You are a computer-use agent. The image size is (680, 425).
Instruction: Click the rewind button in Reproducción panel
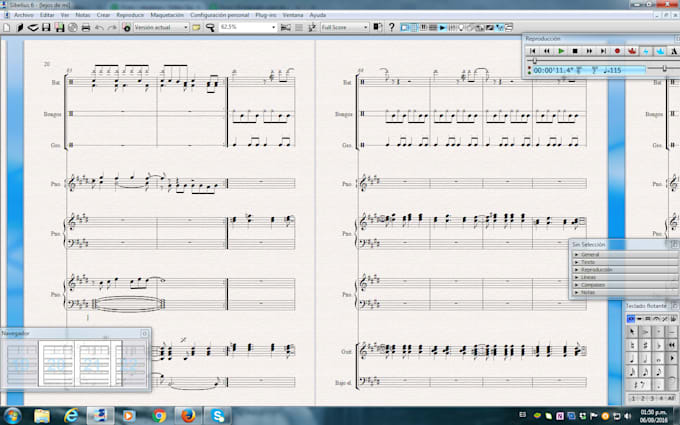[x=547, y=51]
